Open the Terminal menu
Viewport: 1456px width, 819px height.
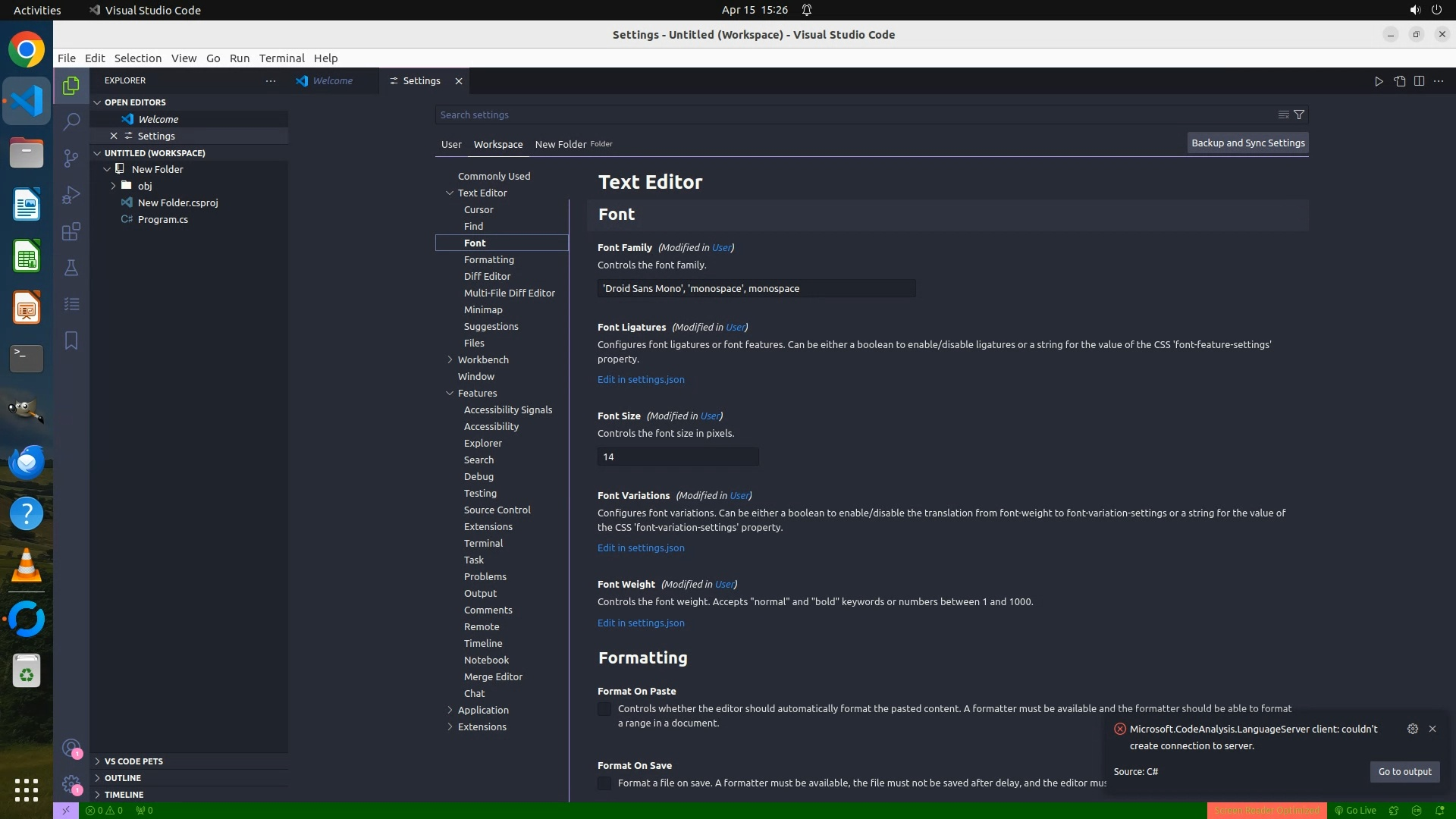[281, 58]
